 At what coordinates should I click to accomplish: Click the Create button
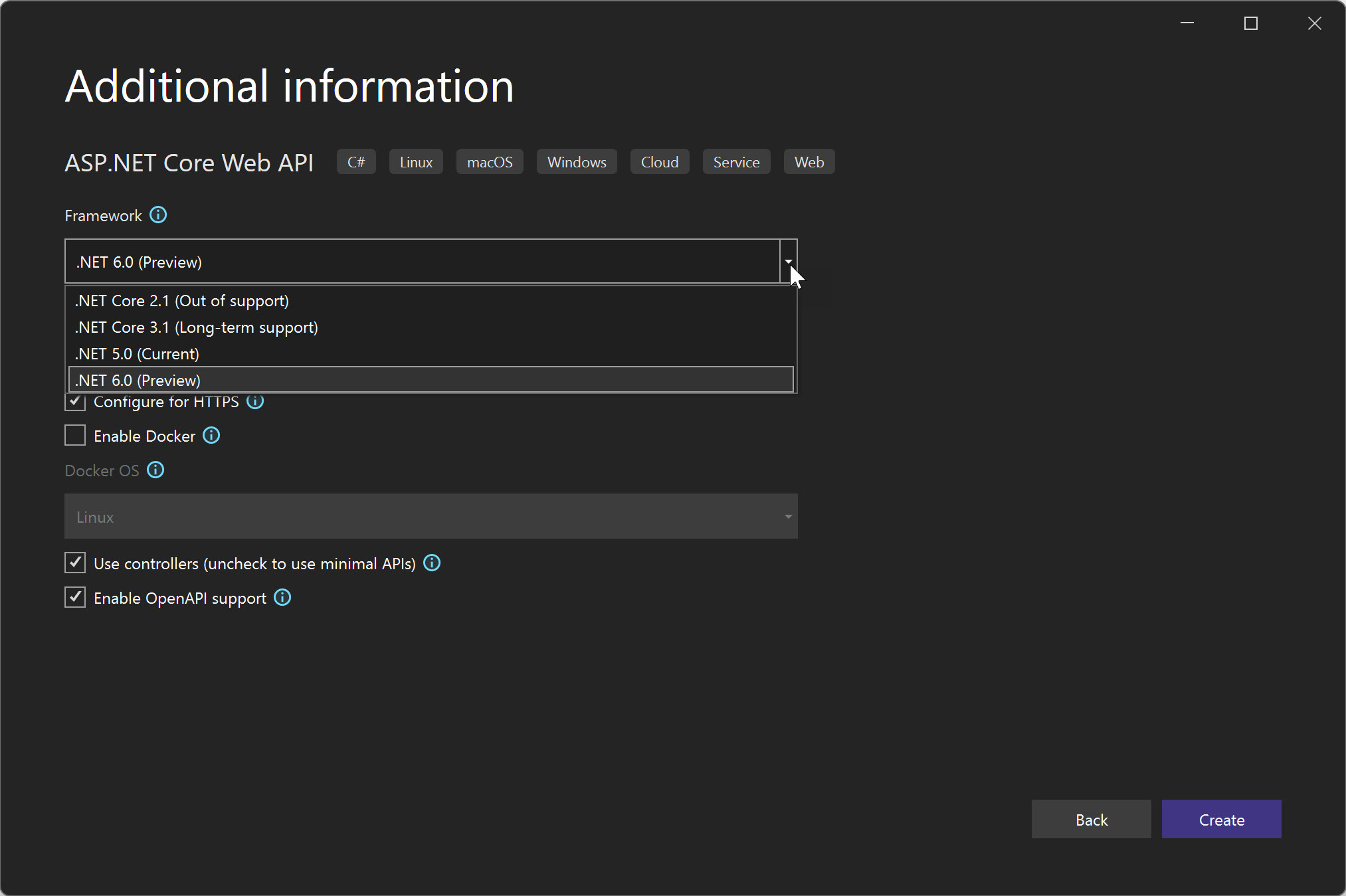point(1222,820)
